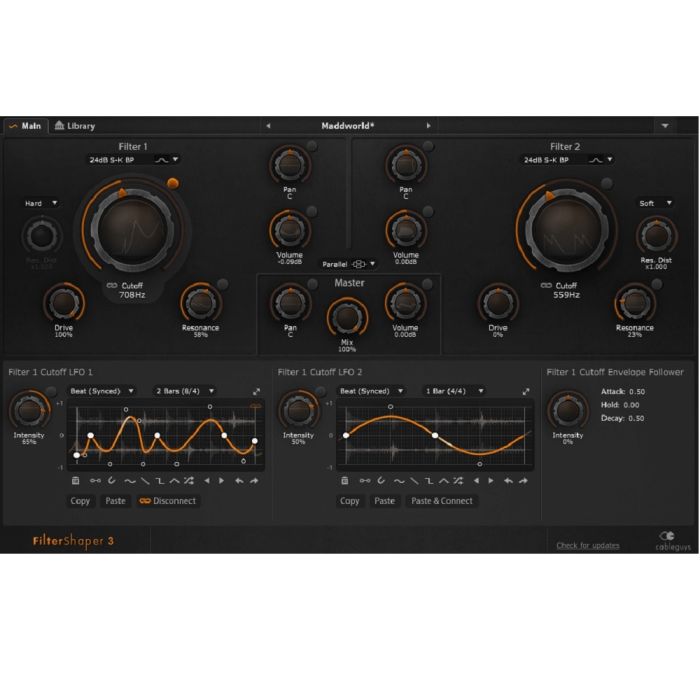This screenshot has height=700, width=700.
Task: Apply ramp-down line preset to LFO 2
Action: tap(415, 481)
